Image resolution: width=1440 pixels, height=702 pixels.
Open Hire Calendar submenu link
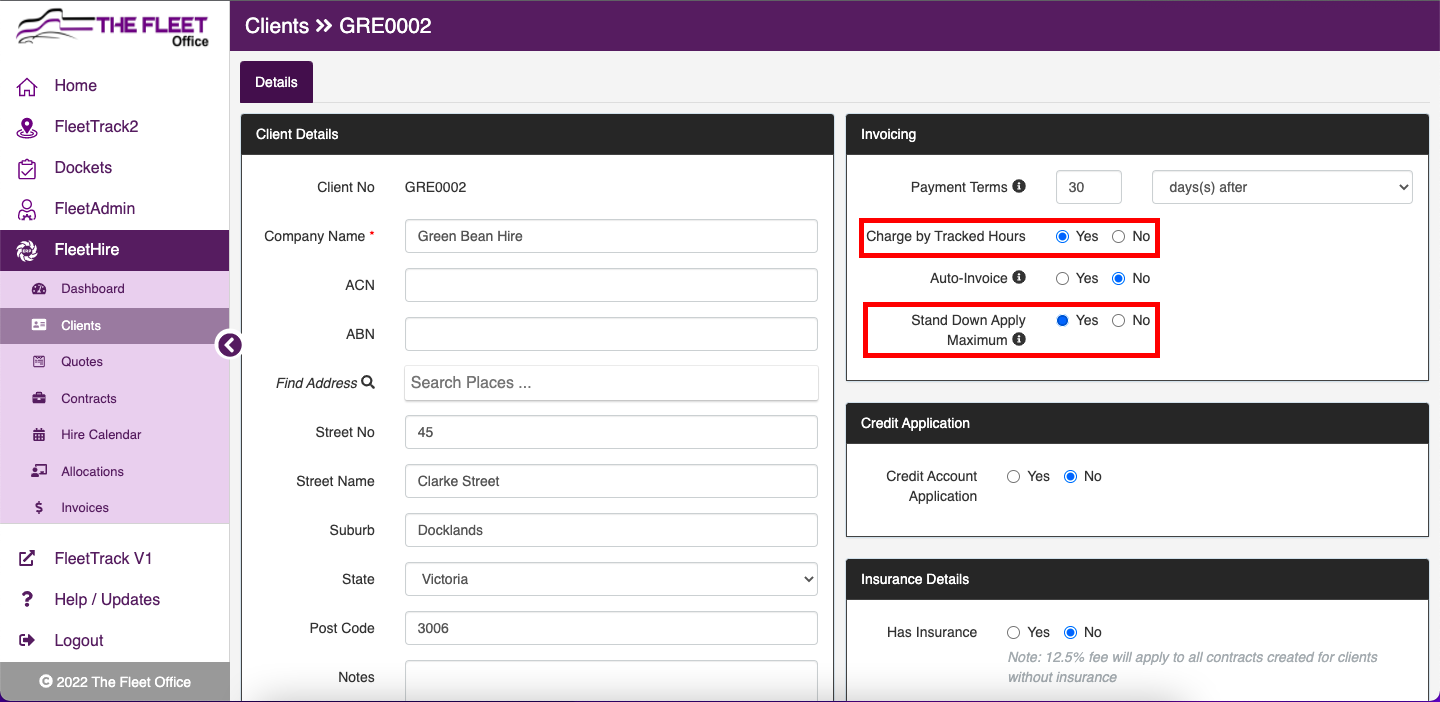pos(101,435)
